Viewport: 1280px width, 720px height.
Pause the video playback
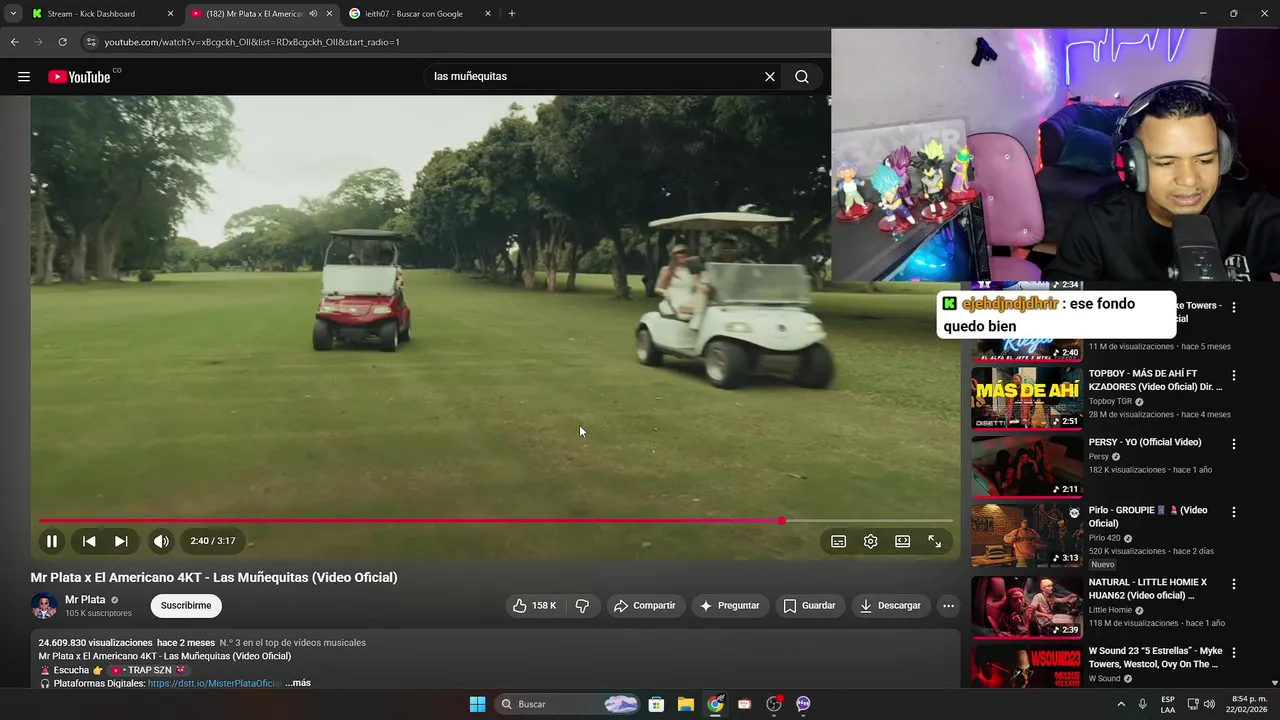(52, 541)
